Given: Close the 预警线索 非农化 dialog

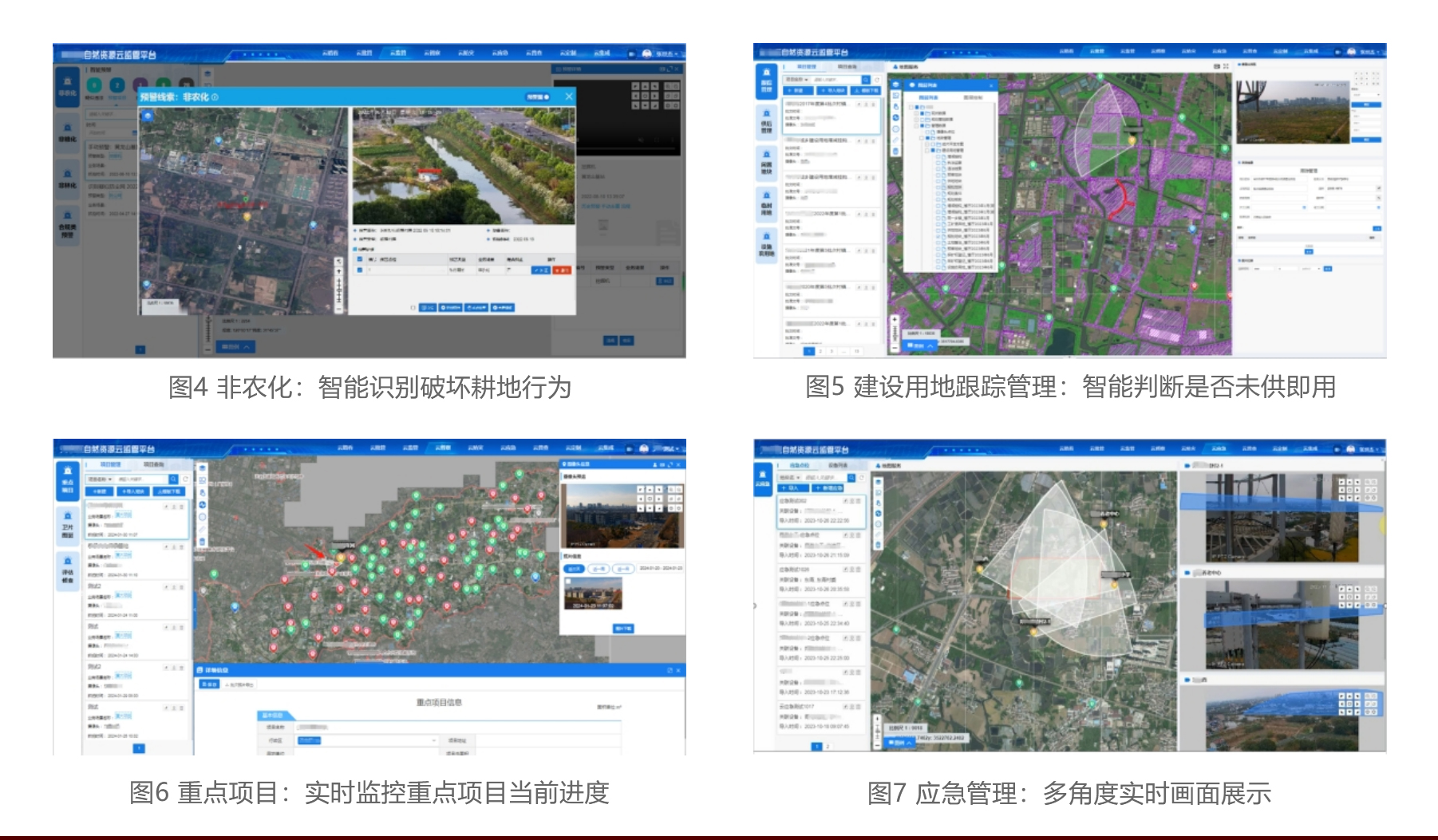Looking at the screenshot, I should [569, 97].
